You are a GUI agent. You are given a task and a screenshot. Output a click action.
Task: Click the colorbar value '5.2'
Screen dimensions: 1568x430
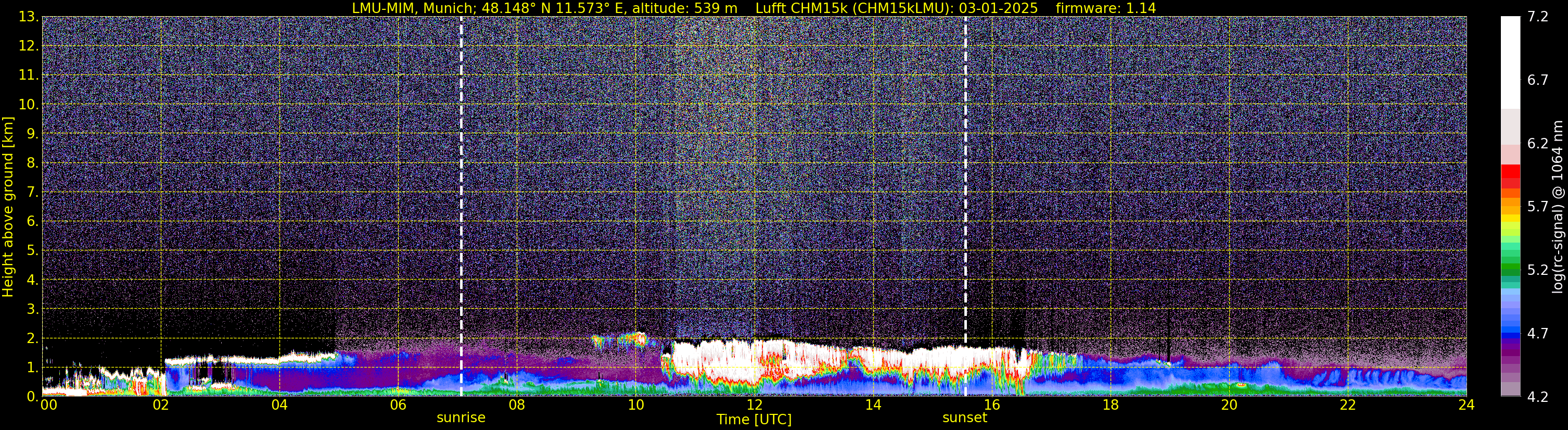(x=1538, y=270)
